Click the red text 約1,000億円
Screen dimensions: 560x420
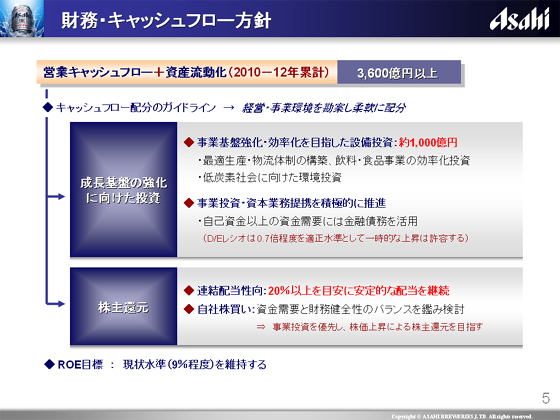pos(428,142)
